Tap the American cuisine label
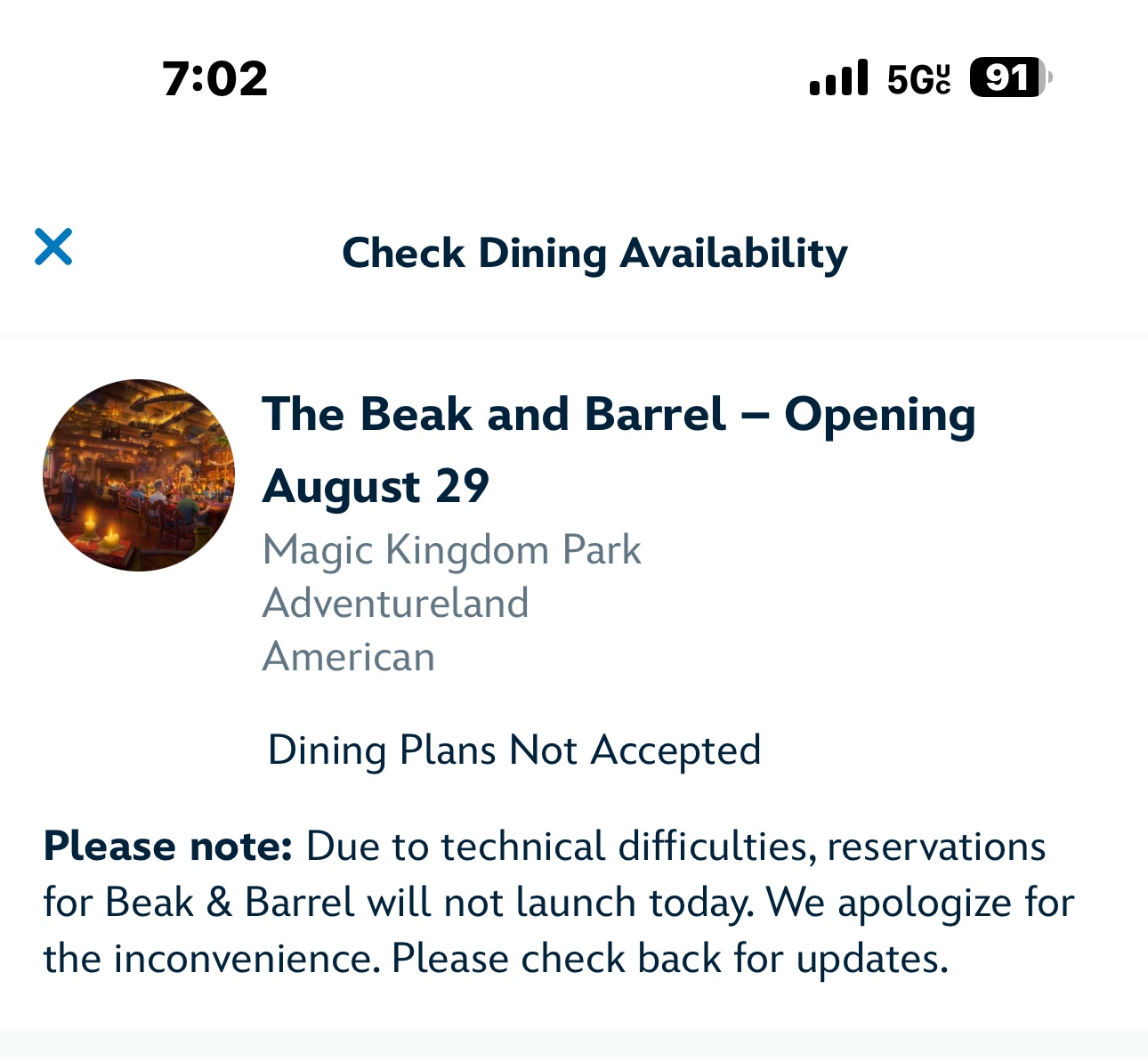 pyautogui.click(x=349, y=657)
